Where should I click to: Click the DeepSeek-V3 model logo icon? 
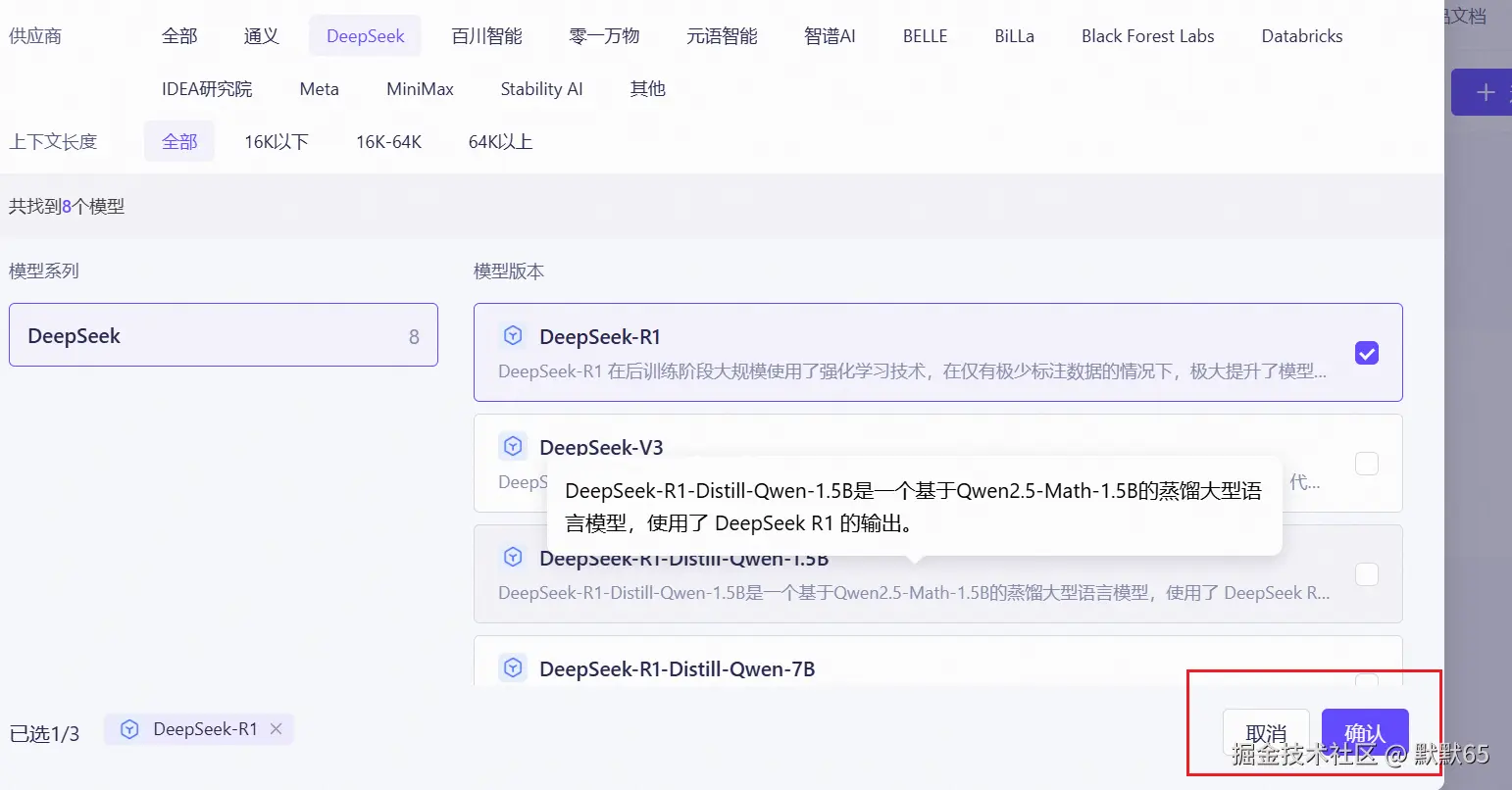pyautogui.click(x=513, y=447)
